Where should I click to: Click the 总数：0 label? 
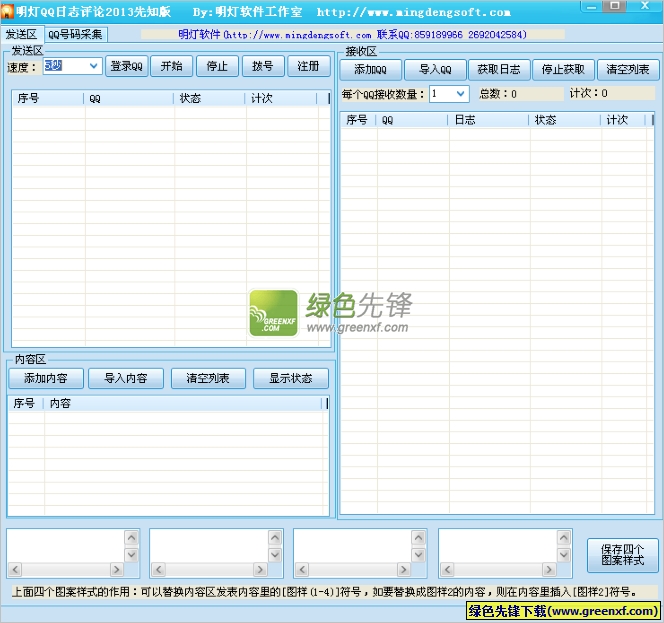pyautogui.click(x=498, y=94)
